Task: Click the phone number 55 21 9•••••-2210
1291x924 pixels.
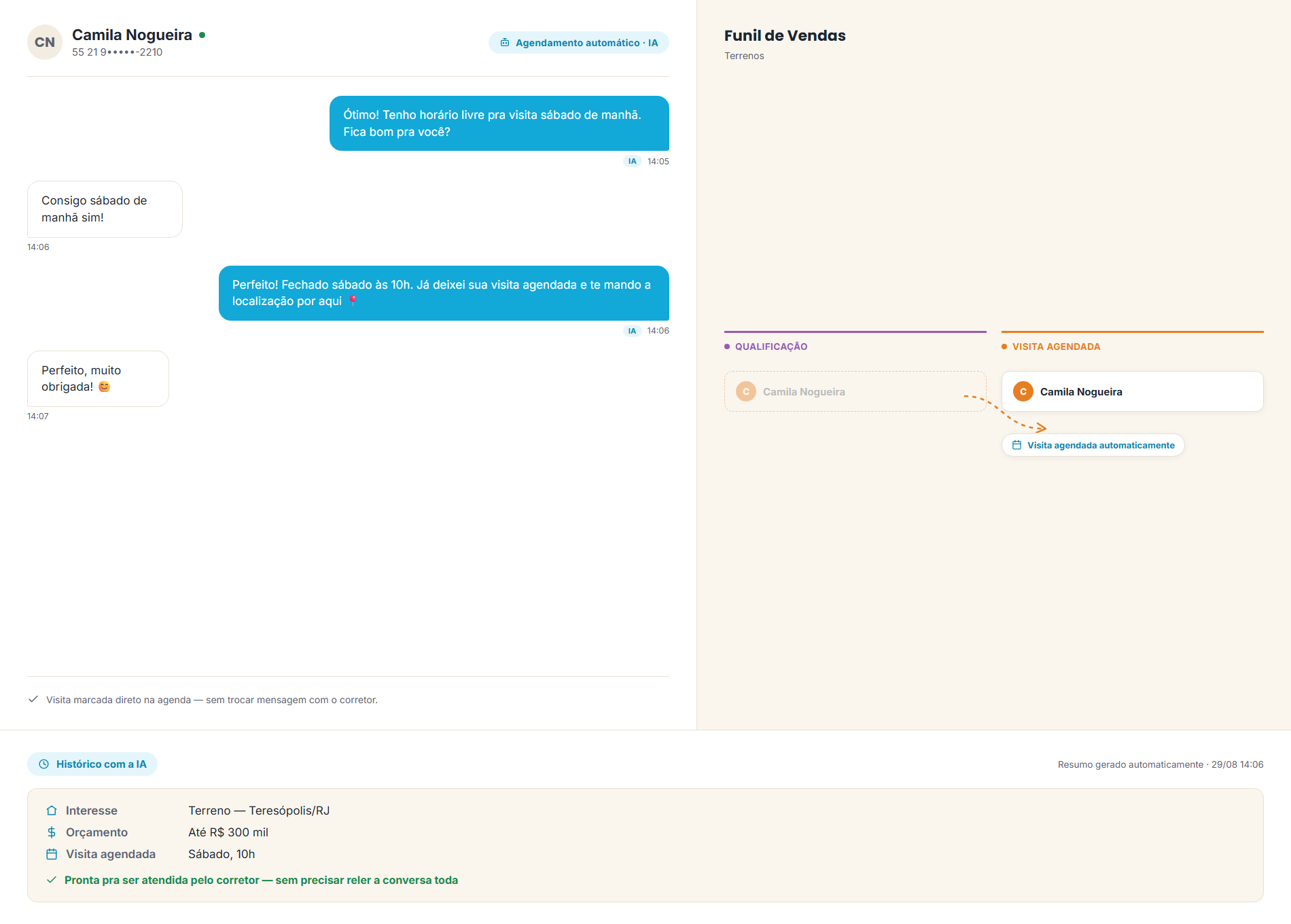Action: (118, 52)
